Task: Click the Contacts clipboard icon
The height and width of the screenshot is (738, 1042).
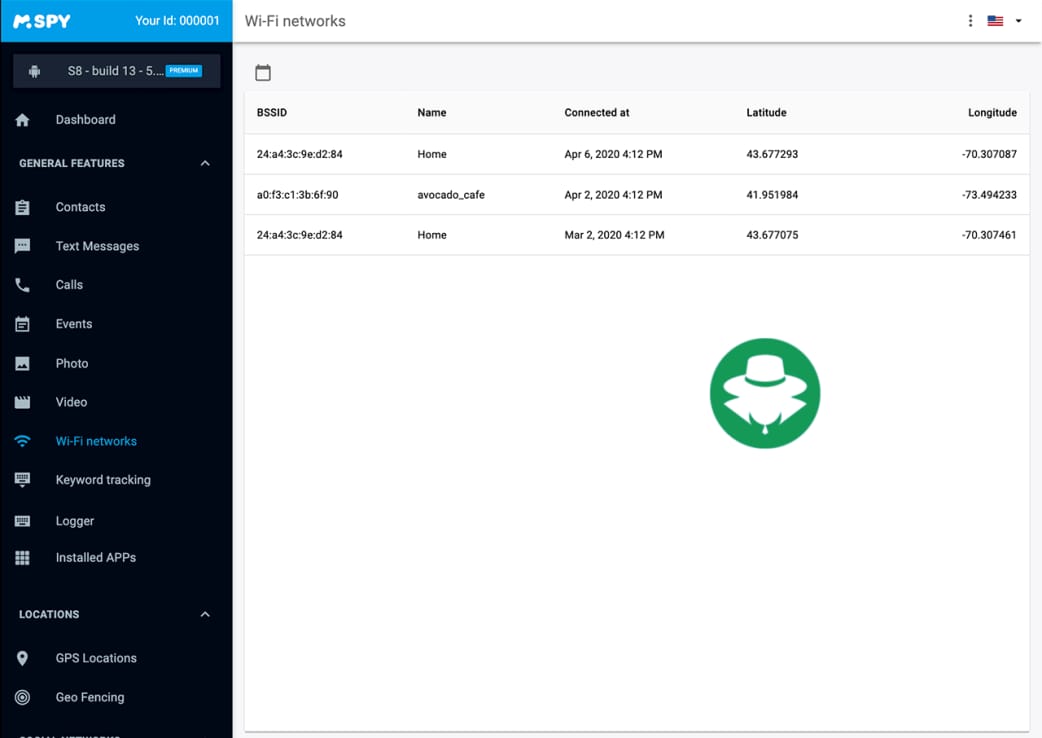Action: pyautogui.click(x=23, y=207)
